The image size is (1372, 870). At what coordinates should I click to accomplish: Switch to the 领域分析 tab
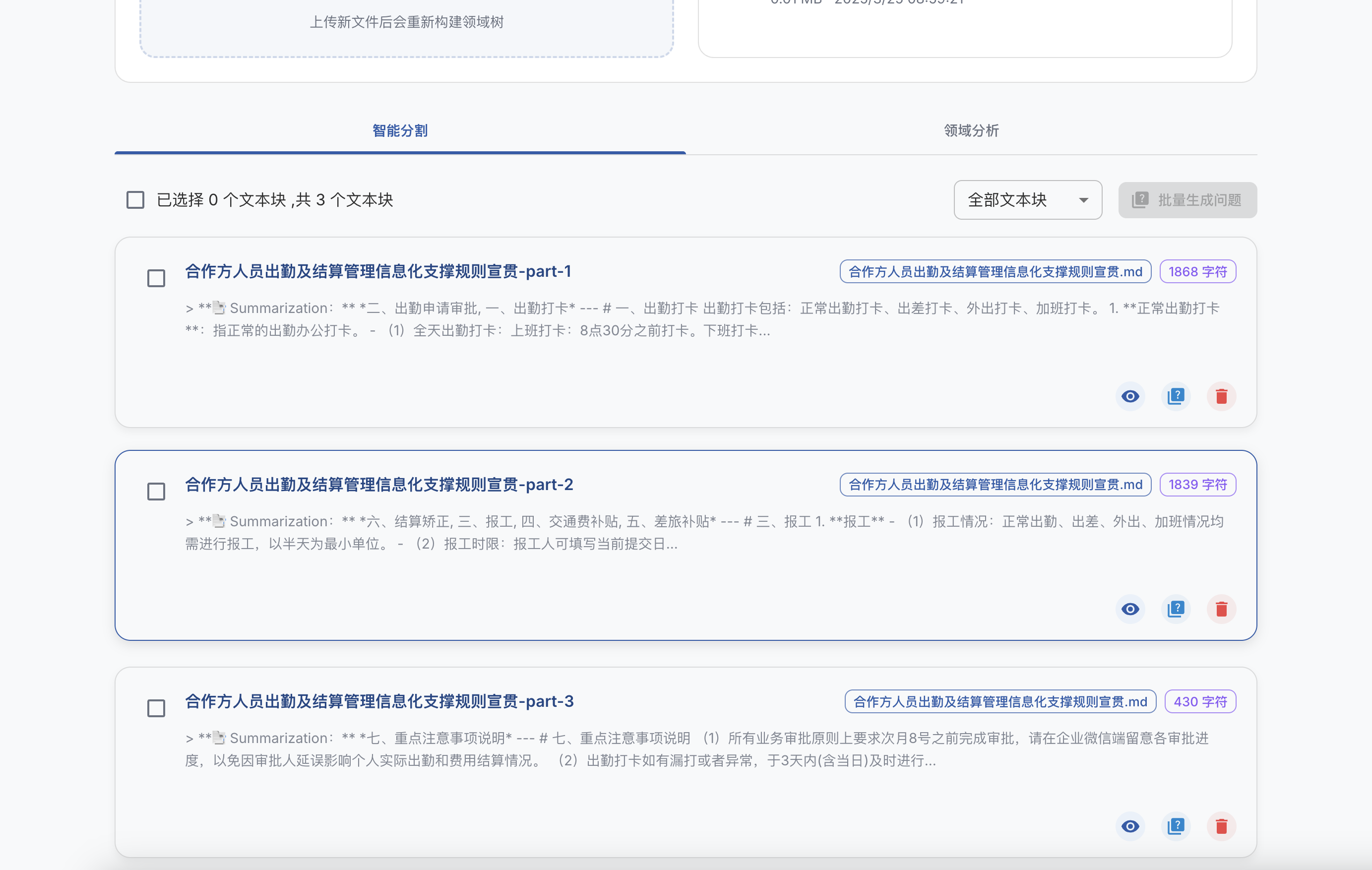[x=971, y=130]
